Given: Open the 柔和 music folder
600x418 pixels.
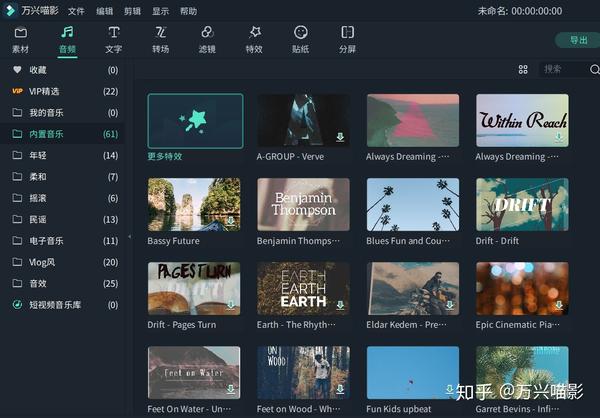Looking at the screenshot, I should coord(62,177).
